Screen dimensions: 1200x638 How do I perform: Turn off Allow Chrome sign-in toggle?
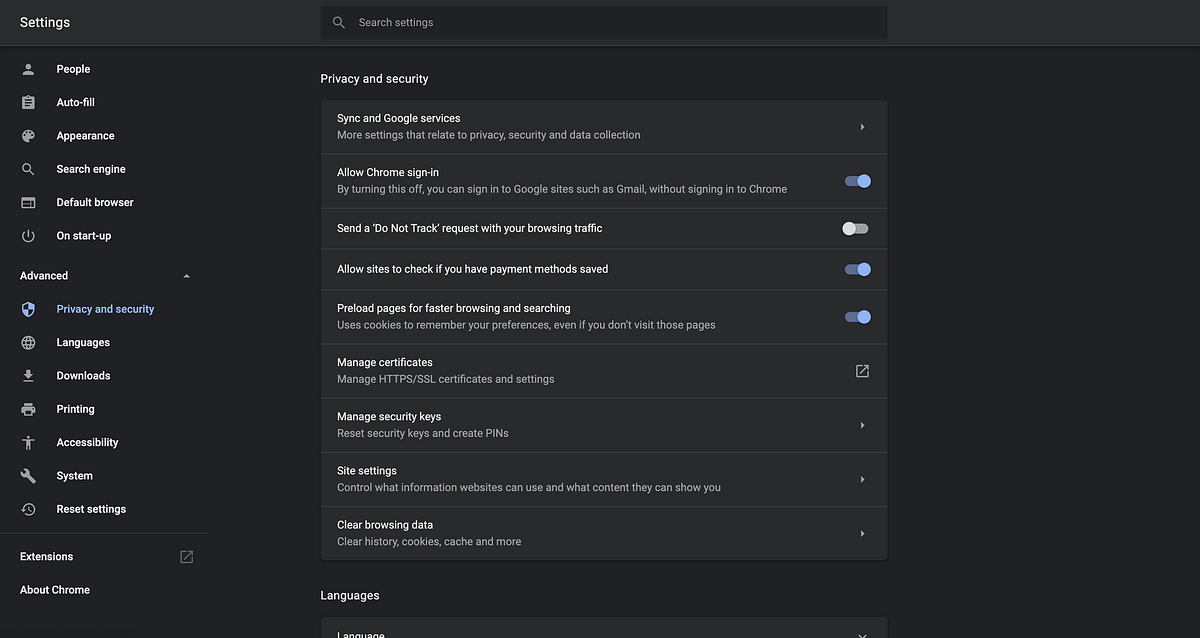858,181
